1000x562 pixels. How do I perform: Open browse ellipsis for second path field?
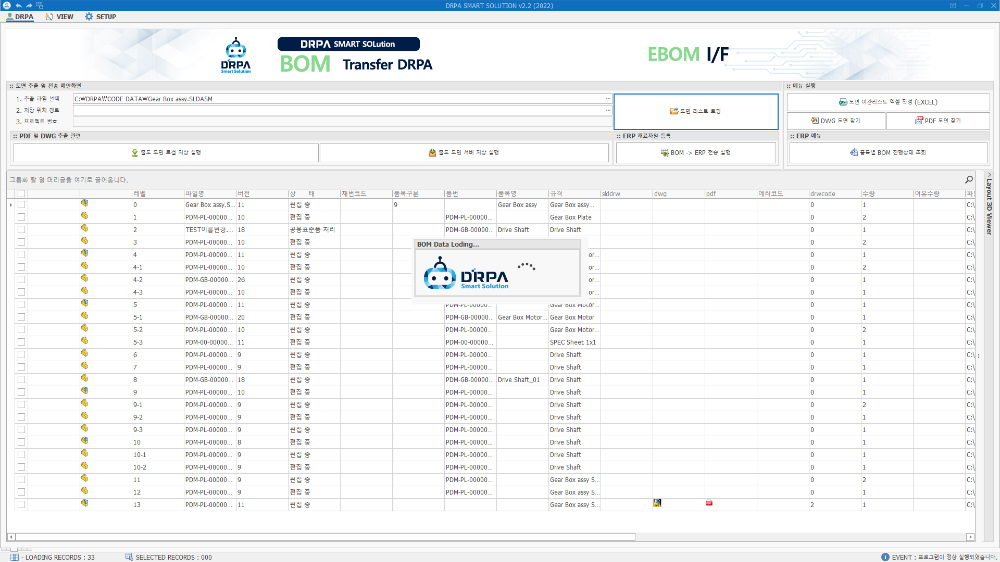tap(608, 110)
